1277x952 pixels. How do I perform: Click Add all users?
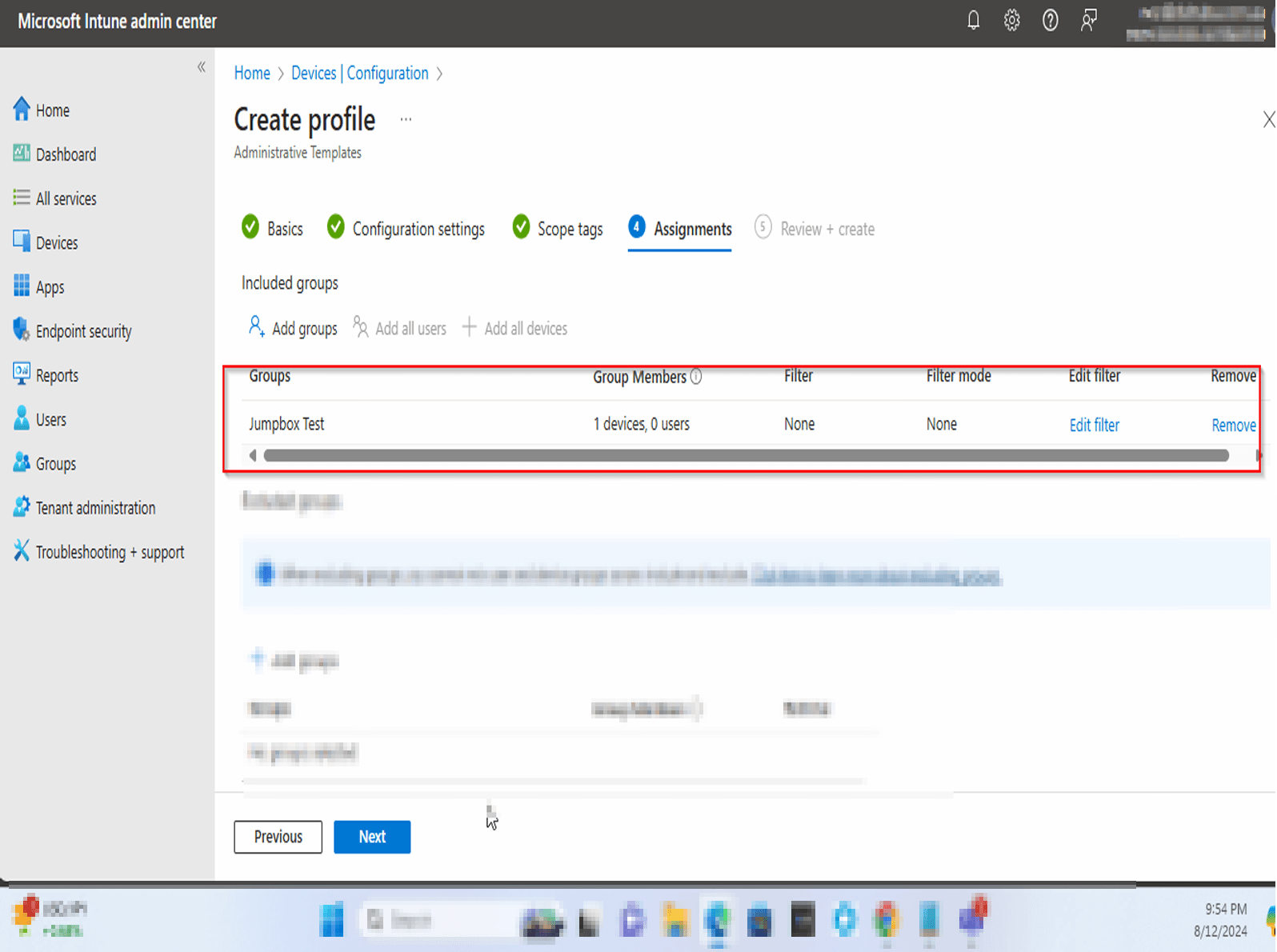pyautogui.click(x=399, y=328)
